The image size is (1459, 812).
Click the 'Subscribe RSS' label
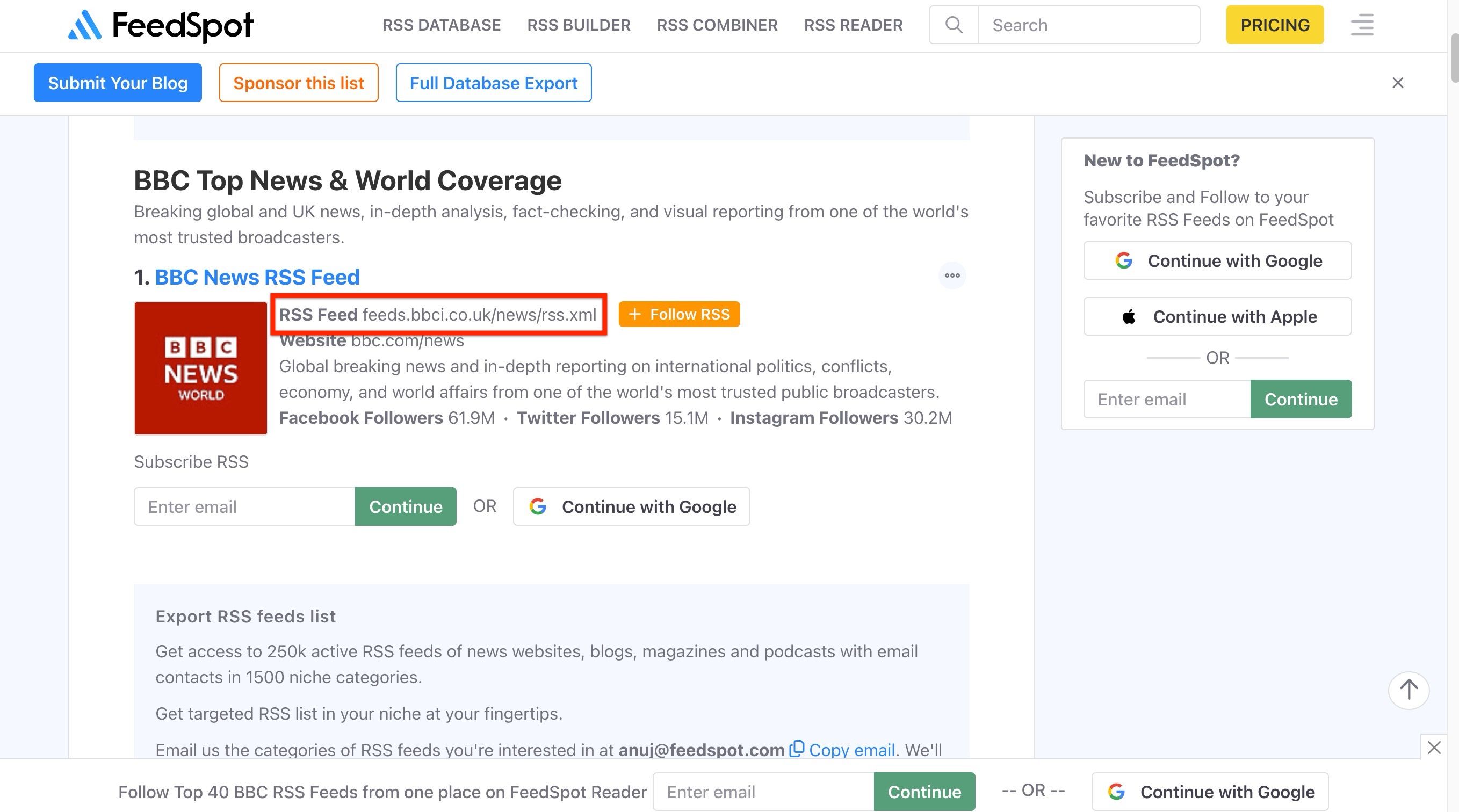tap(191, 461)
